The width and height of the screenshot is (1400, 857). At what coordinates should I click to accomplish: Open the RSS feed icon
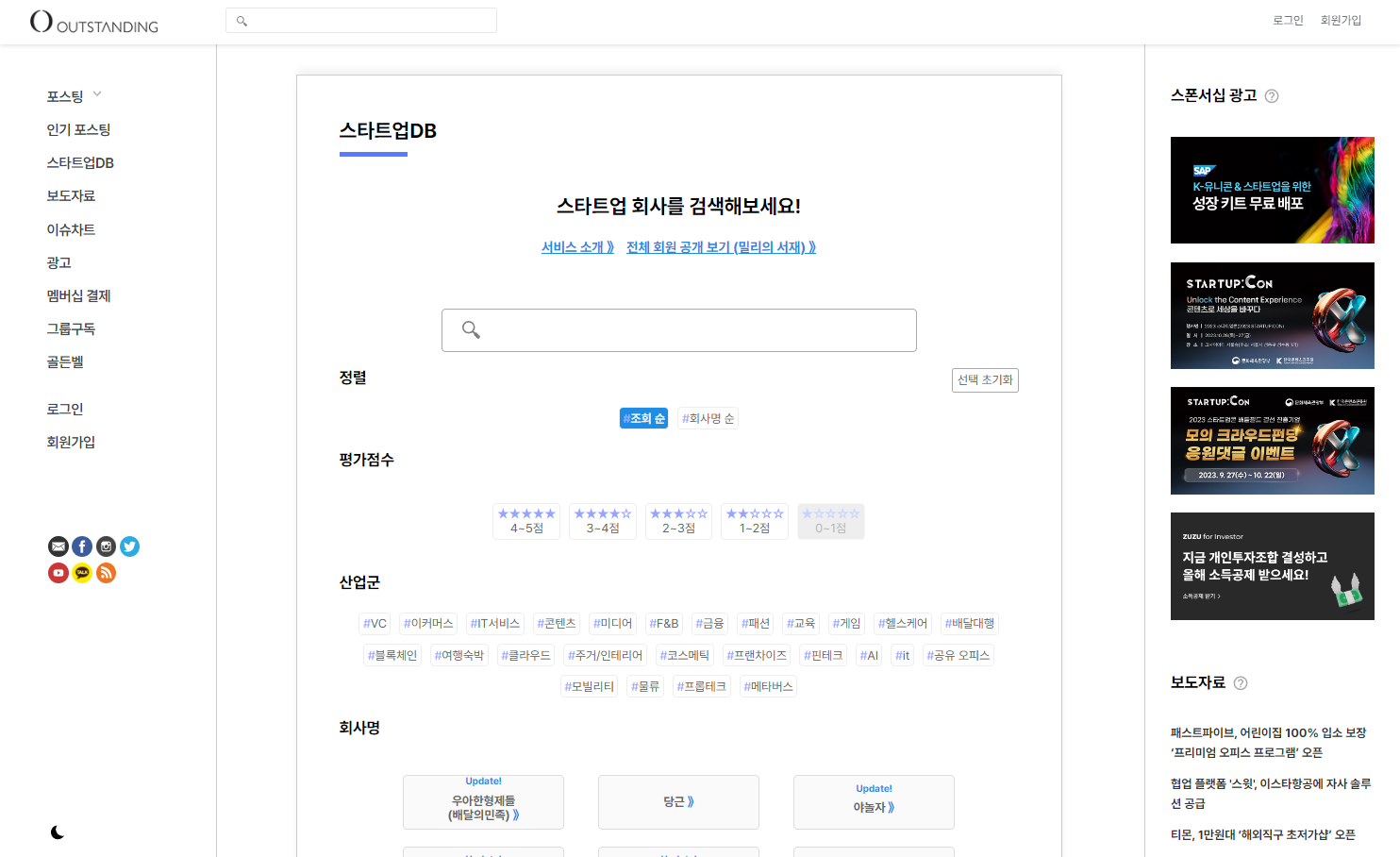click(x=106, y=573)
